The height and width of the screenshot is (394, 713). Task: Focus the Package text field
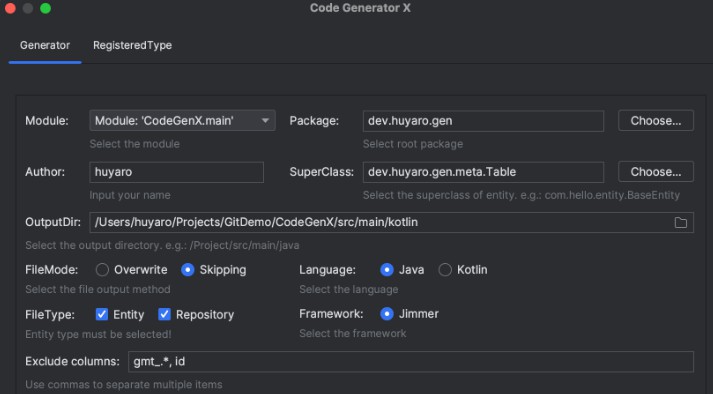483,121
